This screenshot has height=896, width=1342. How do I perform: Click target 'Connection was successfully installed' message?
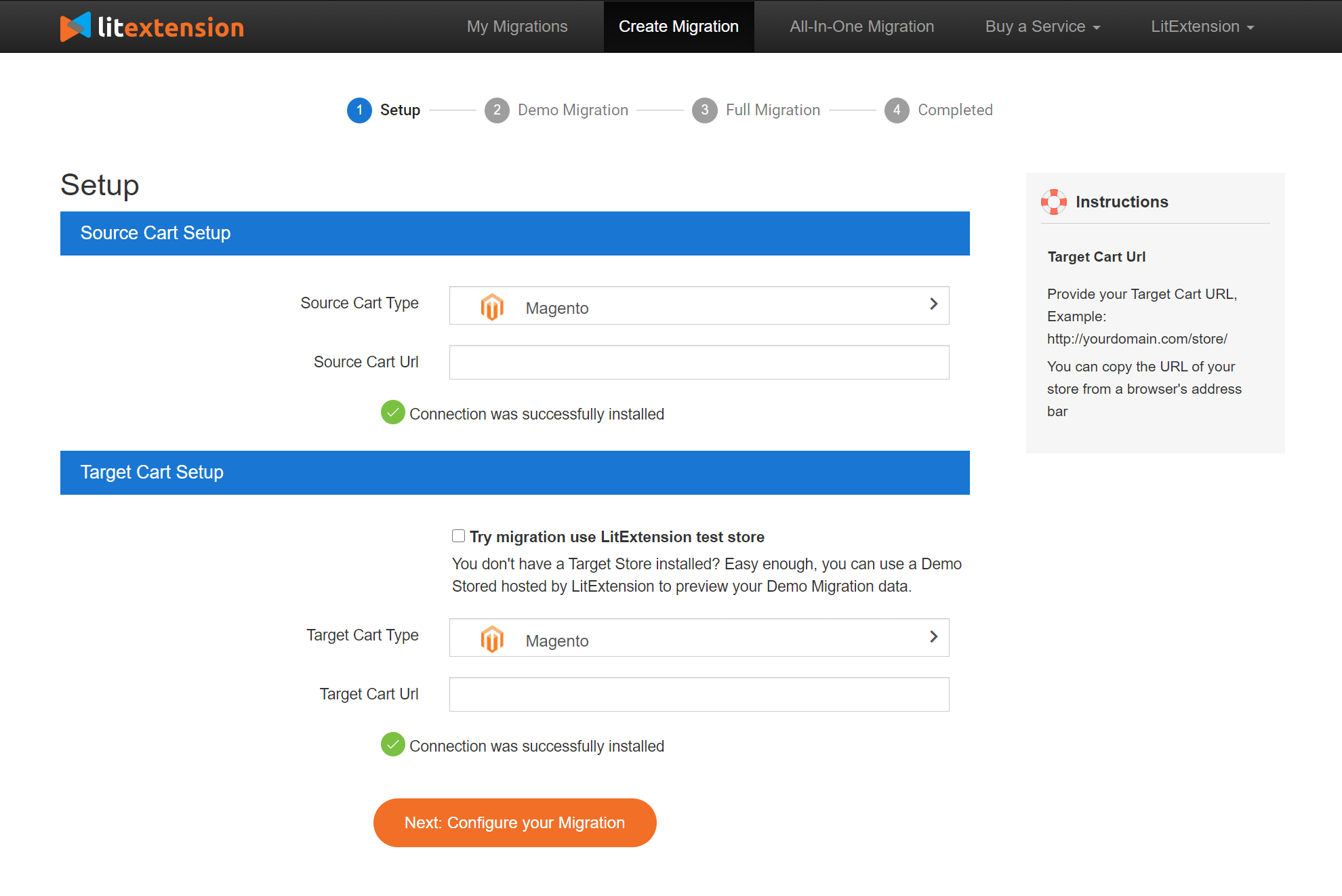click(x=536, y=746)
